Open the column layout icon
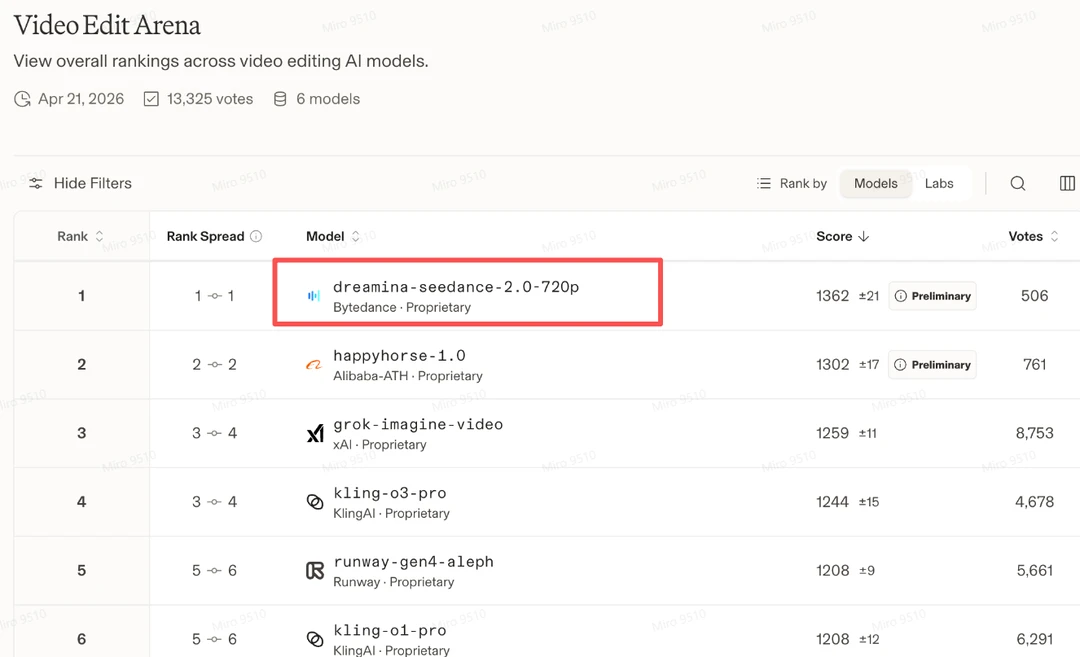The height and width of the screenshot is (657, 1080). [x=1067, y=183]
